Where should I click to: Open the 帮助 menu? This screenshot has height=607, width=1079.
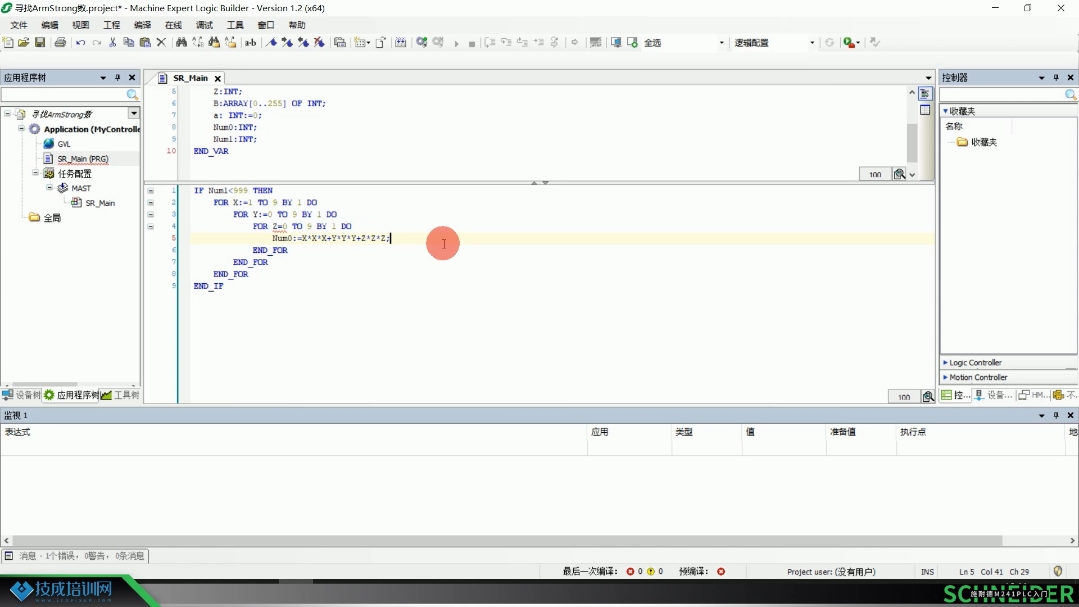point(297,25)
